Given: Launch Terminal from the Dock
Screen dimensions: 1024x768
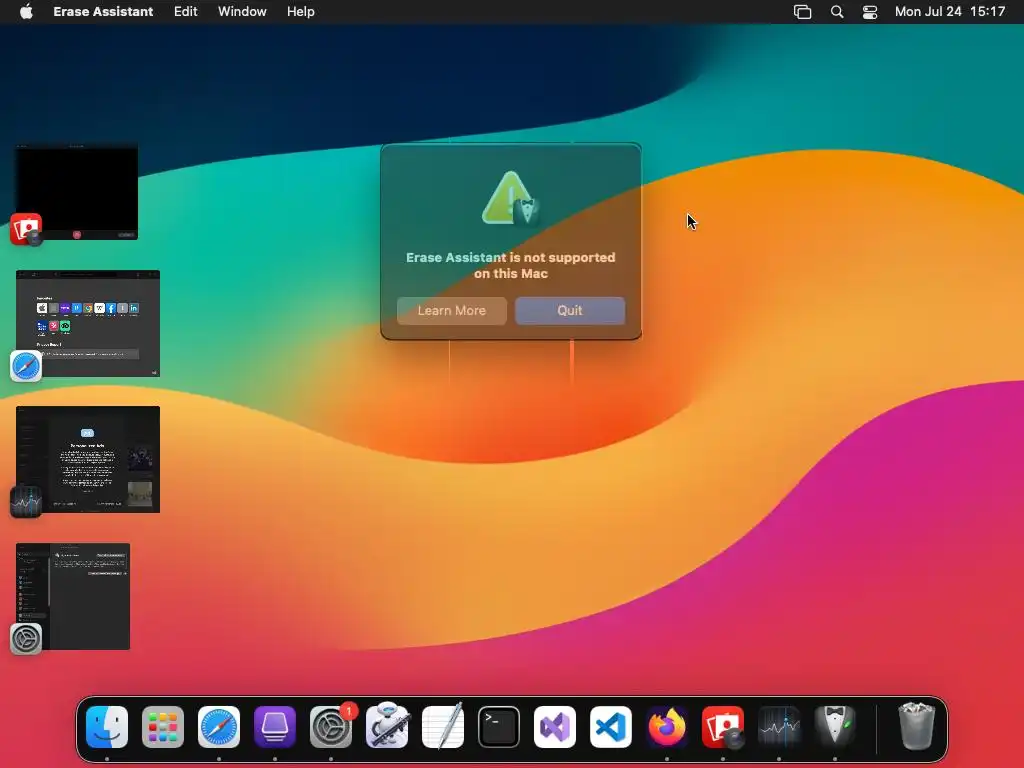Looking at the screenshot, I should point(499,727).
